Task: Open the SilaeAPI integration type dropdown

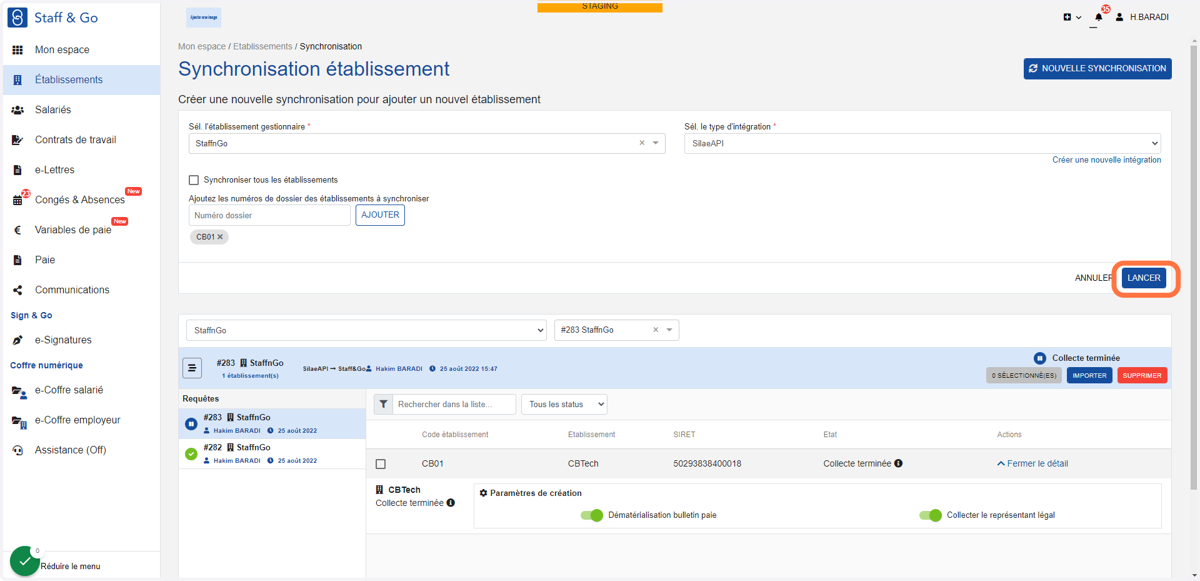Action: point(922,143)
